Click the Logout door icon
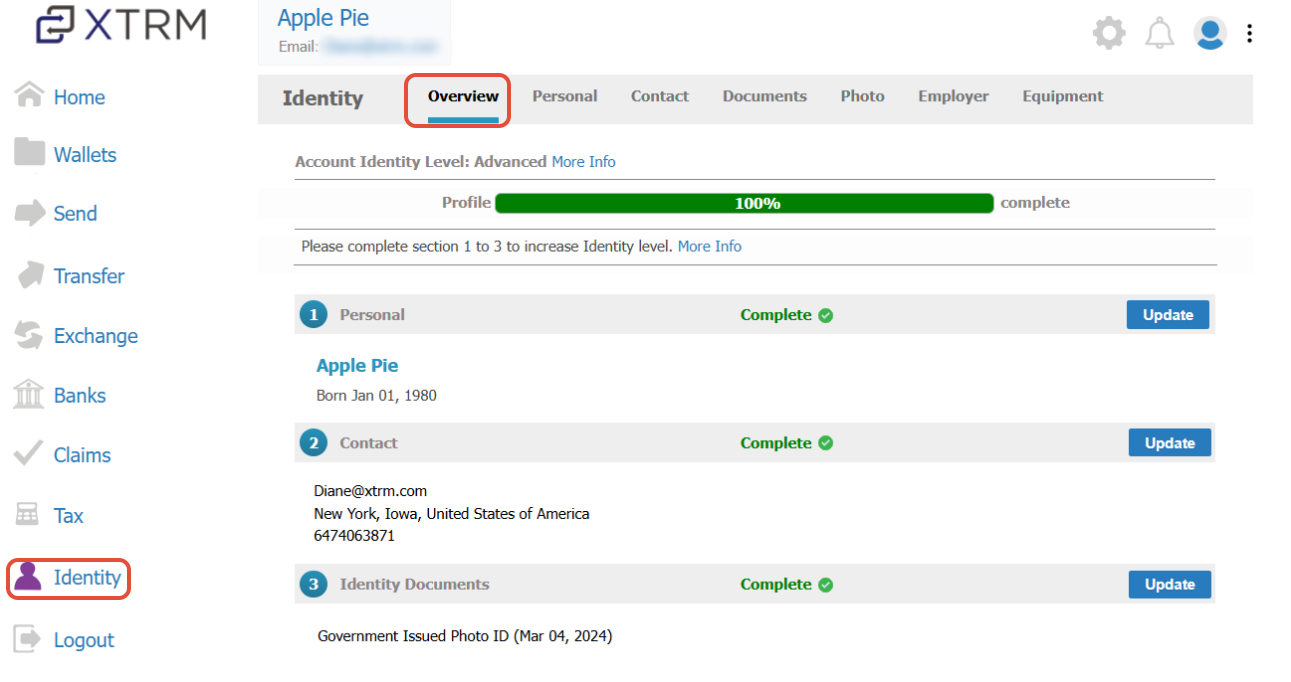This screenshot has height=682, width=1291. tap(29, 639)
